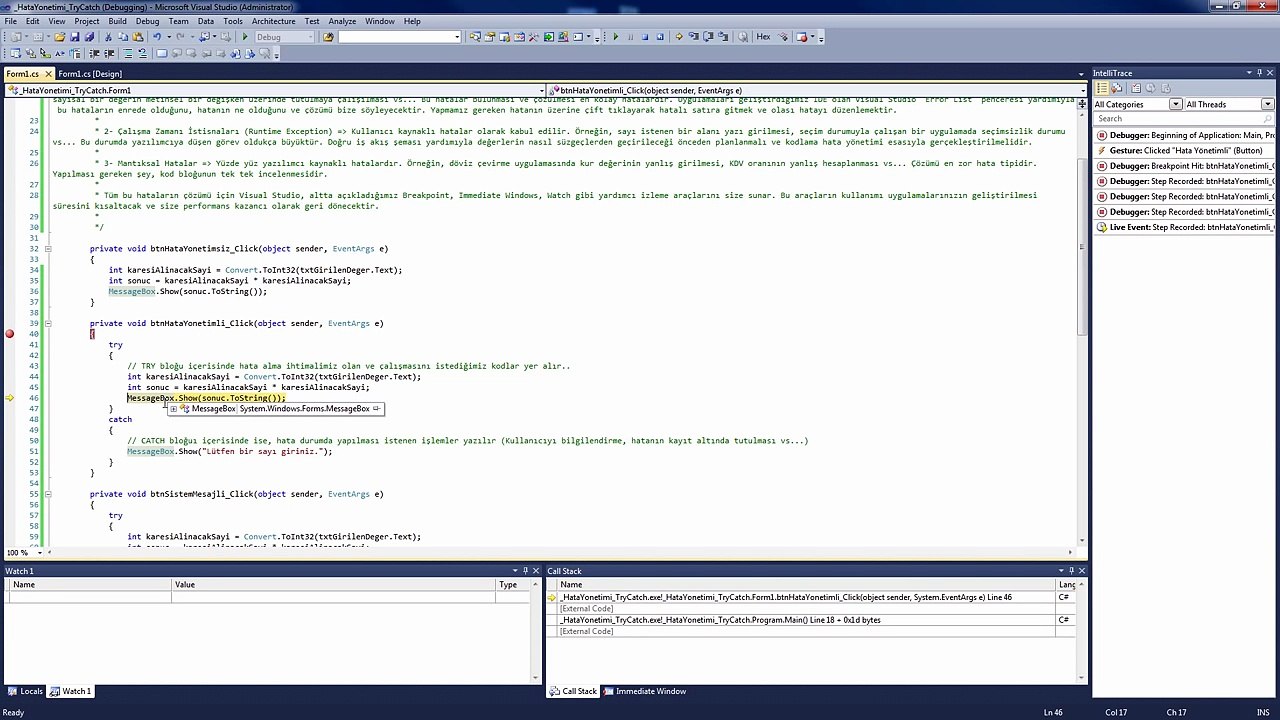This screenshot has height=720, width=1280.
Task: Select Live Event: Step Recorded entry
Action: pyautogui.click(x=1184, y=227)
